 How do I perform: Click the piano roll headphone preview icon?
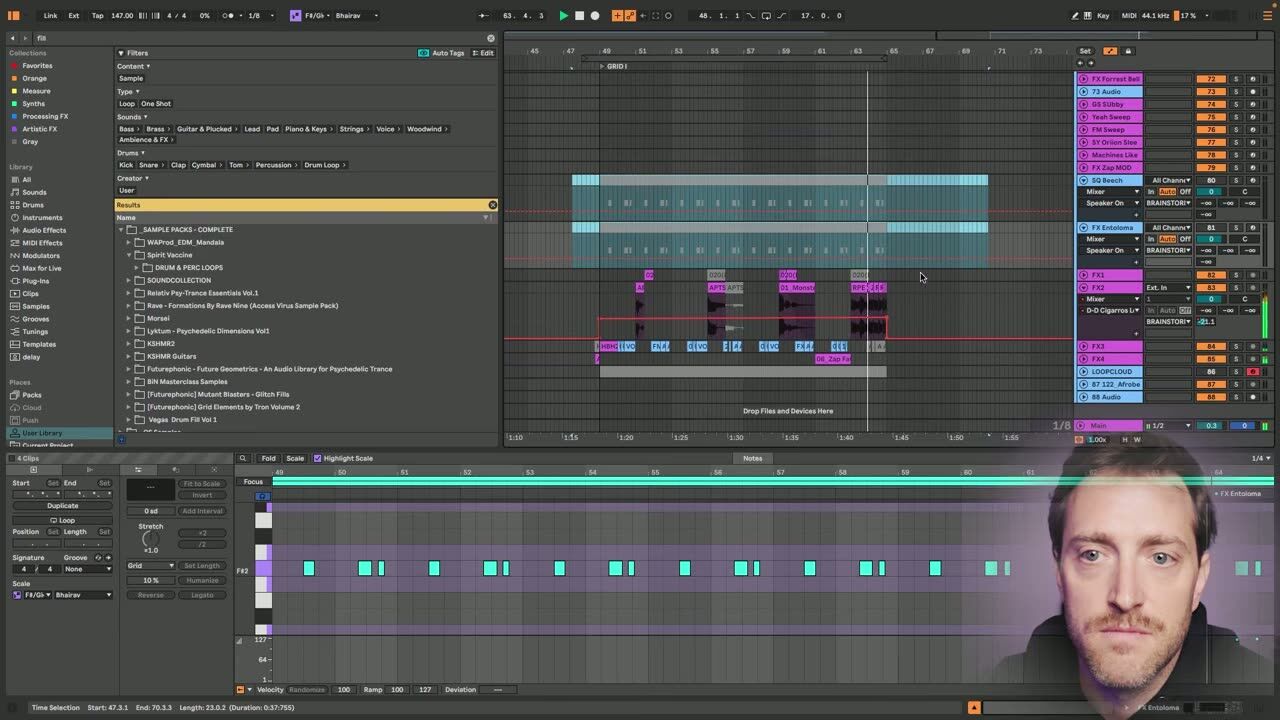point(262,496)
